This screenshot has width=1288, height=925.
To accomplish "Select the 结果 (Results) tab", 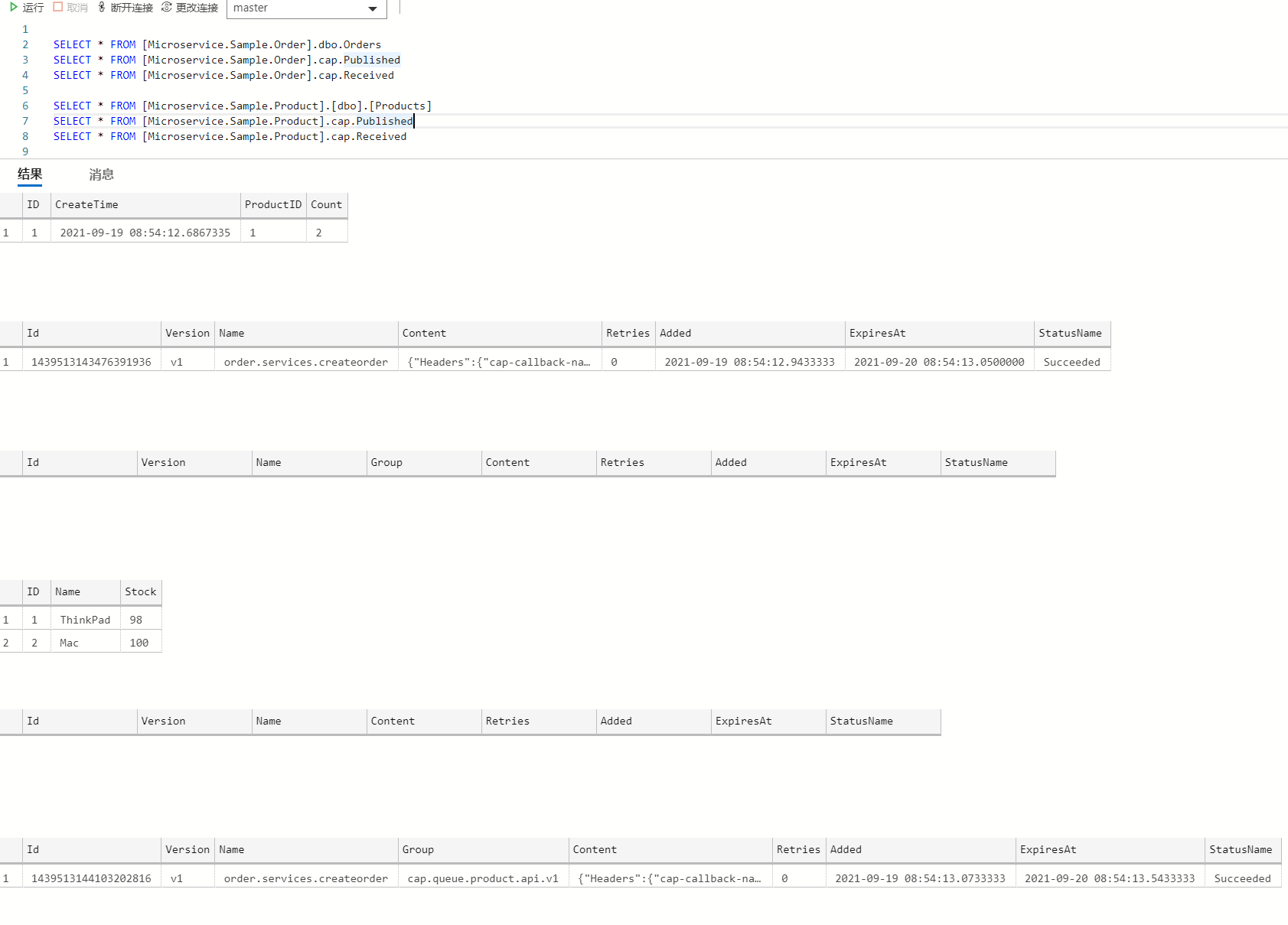I will coord(30,174).
